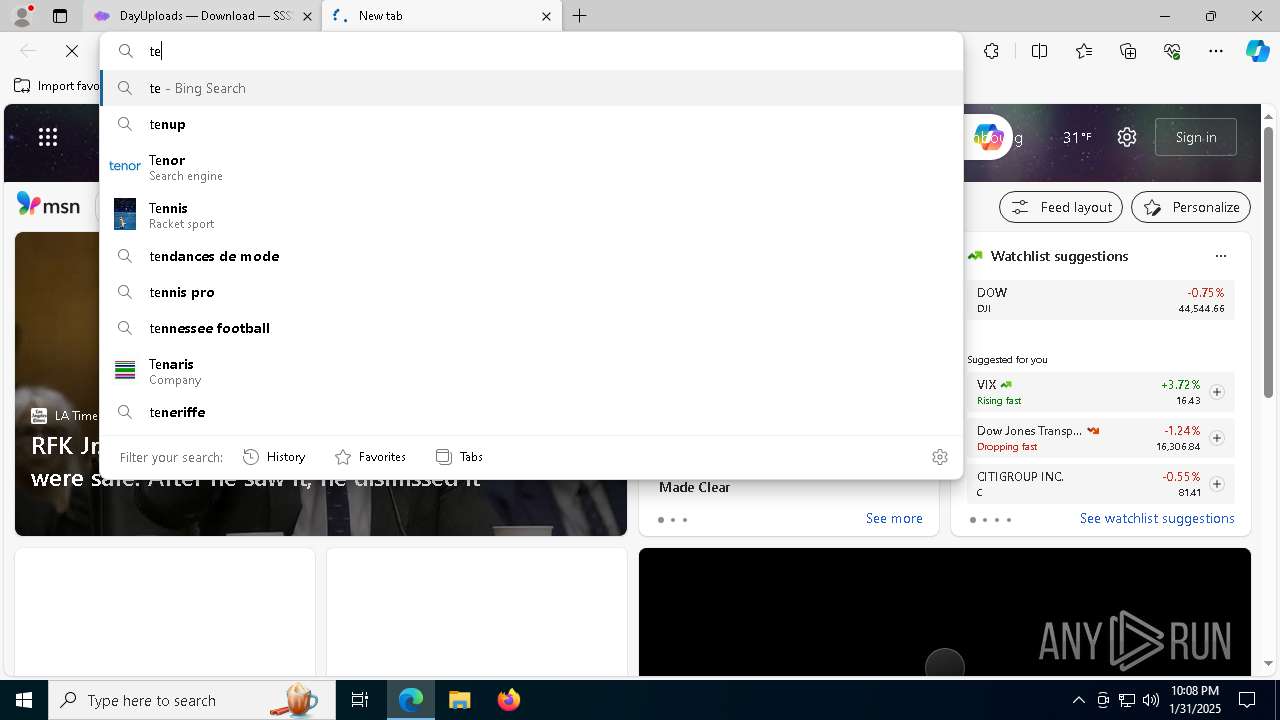Open the notifications center icon
This screenshot has width=1280, height=720.
coord(1247,700)
